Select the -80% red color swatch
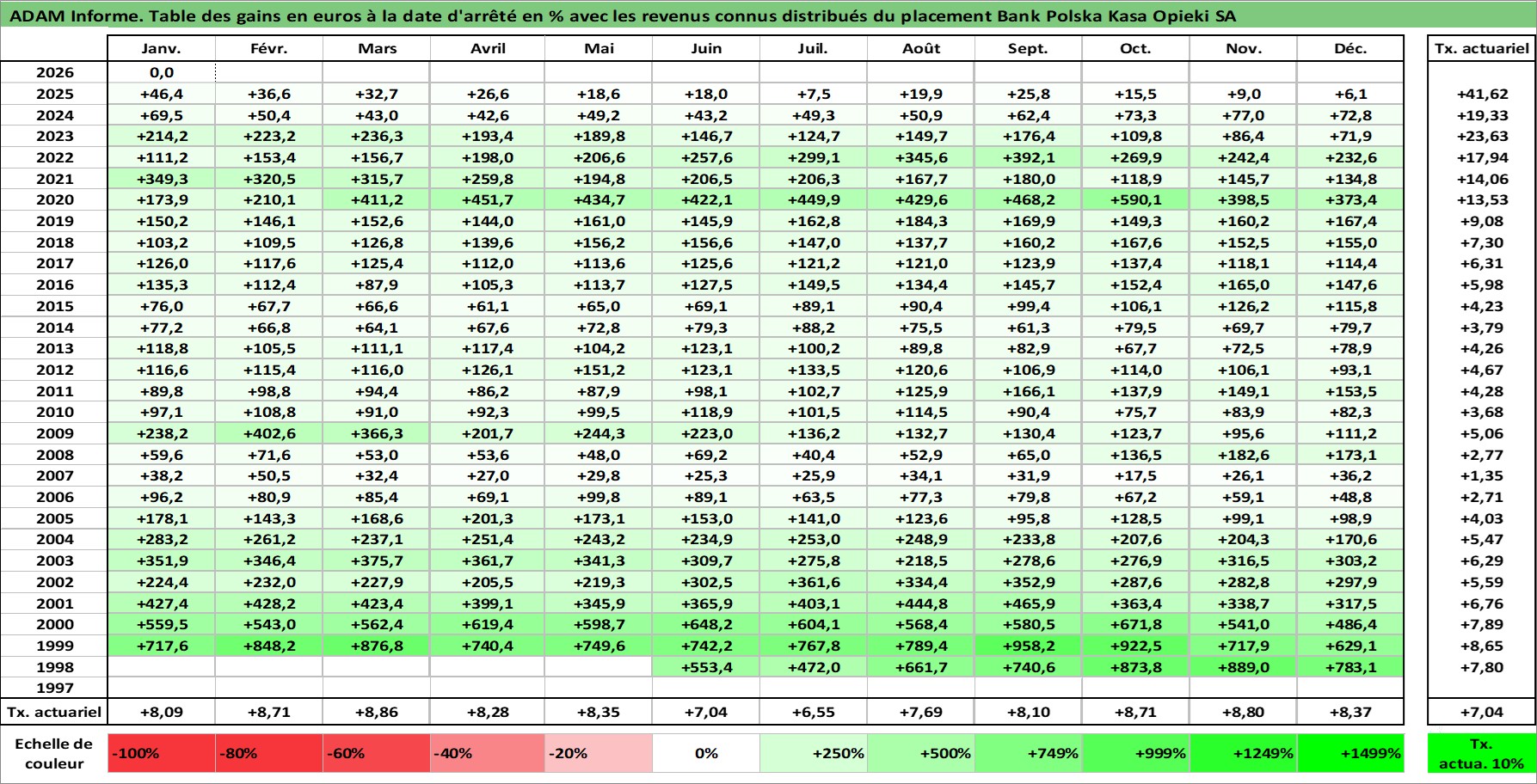The width and height of the screenshot is (1537, 784). [269, 753]
